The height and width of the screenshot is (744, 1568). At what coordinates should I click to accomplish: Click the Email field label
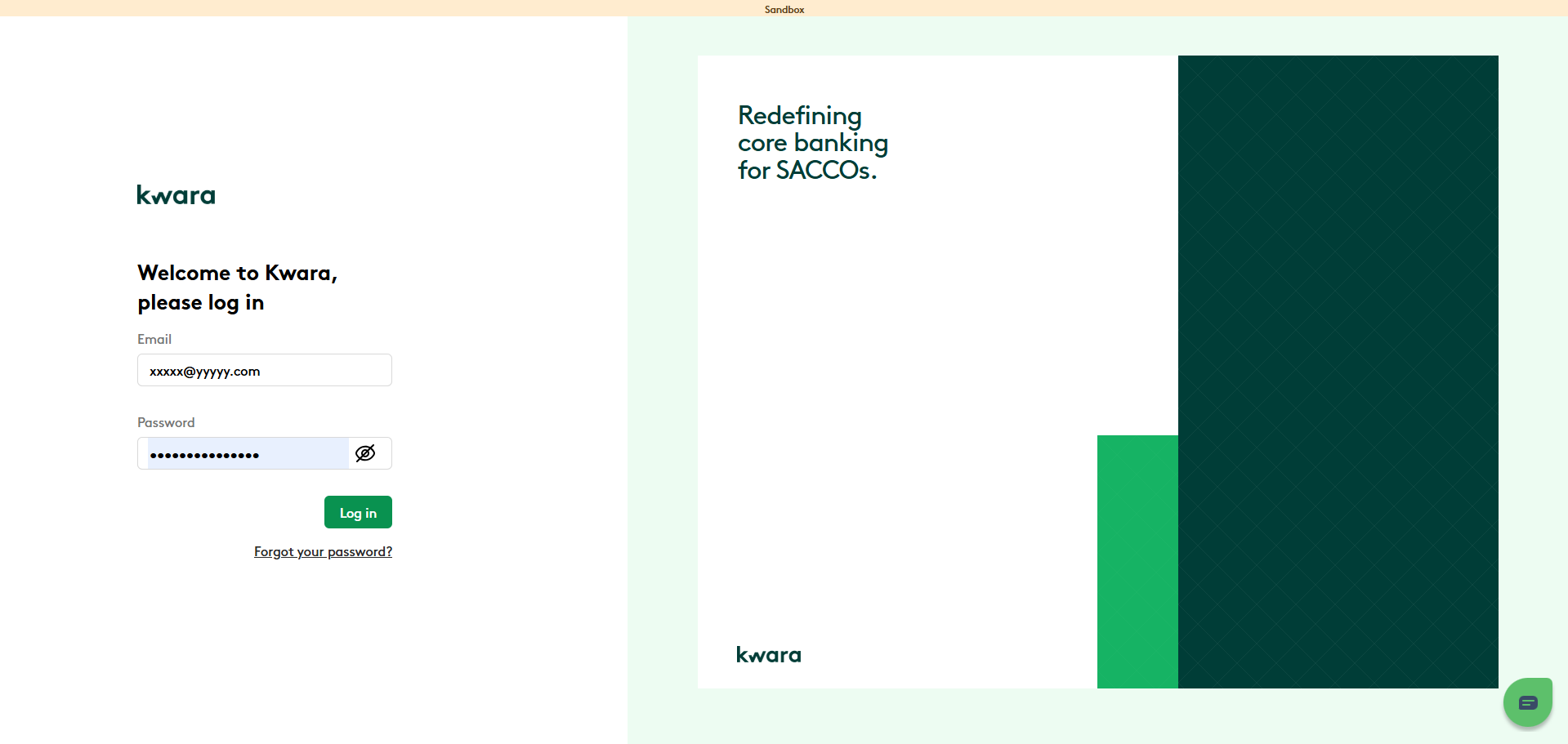tap(154, 339)
